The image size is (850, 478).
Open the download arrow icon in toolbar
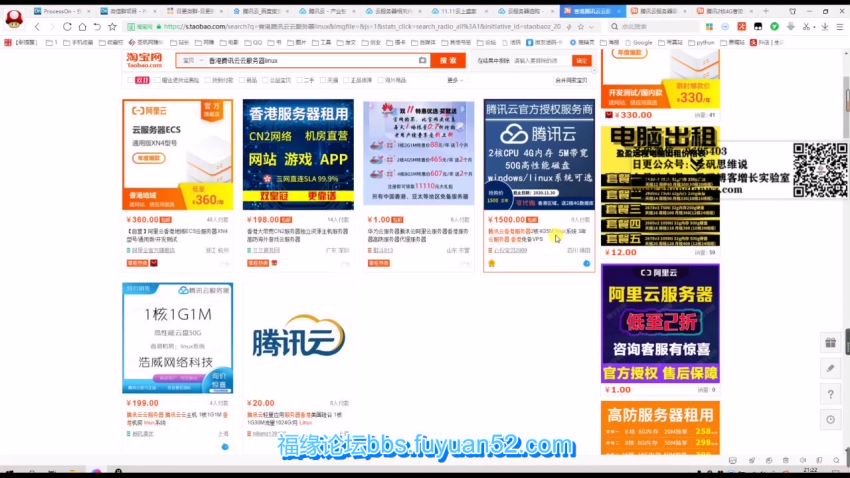pyautogui.click(x=825, y=27)
